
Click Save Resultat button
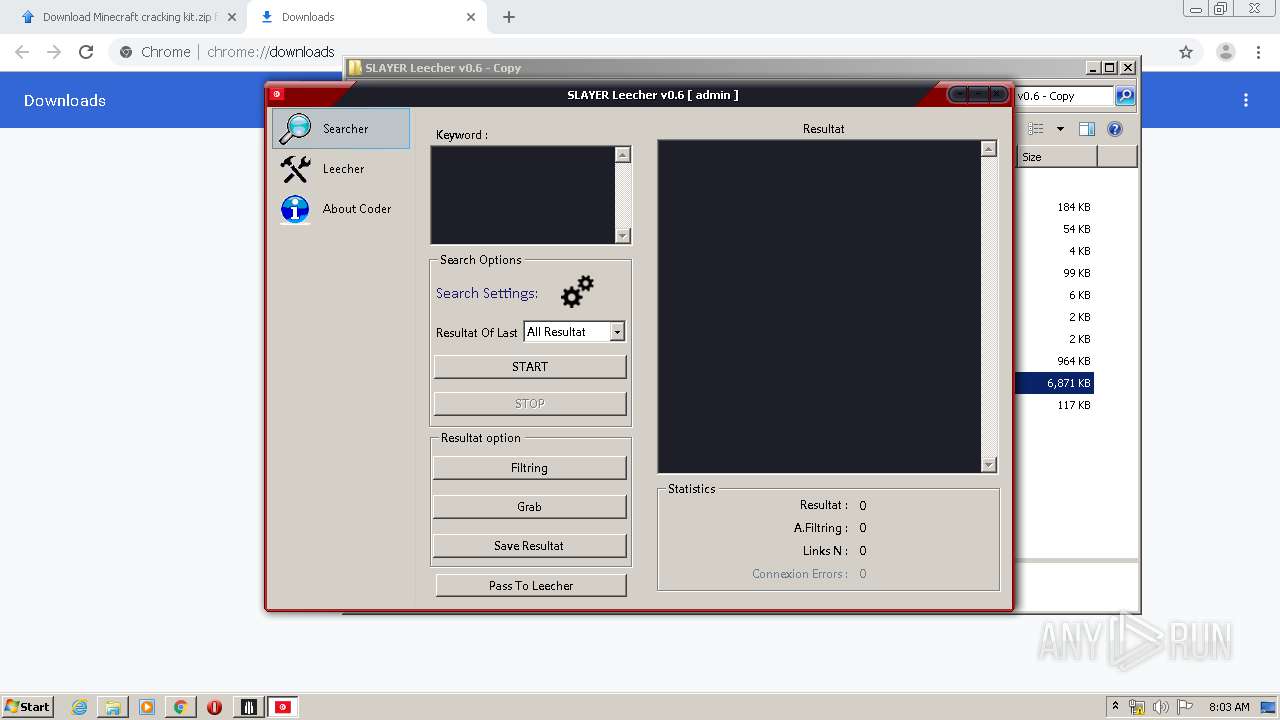pyautogui.click(x=529, y=546)
